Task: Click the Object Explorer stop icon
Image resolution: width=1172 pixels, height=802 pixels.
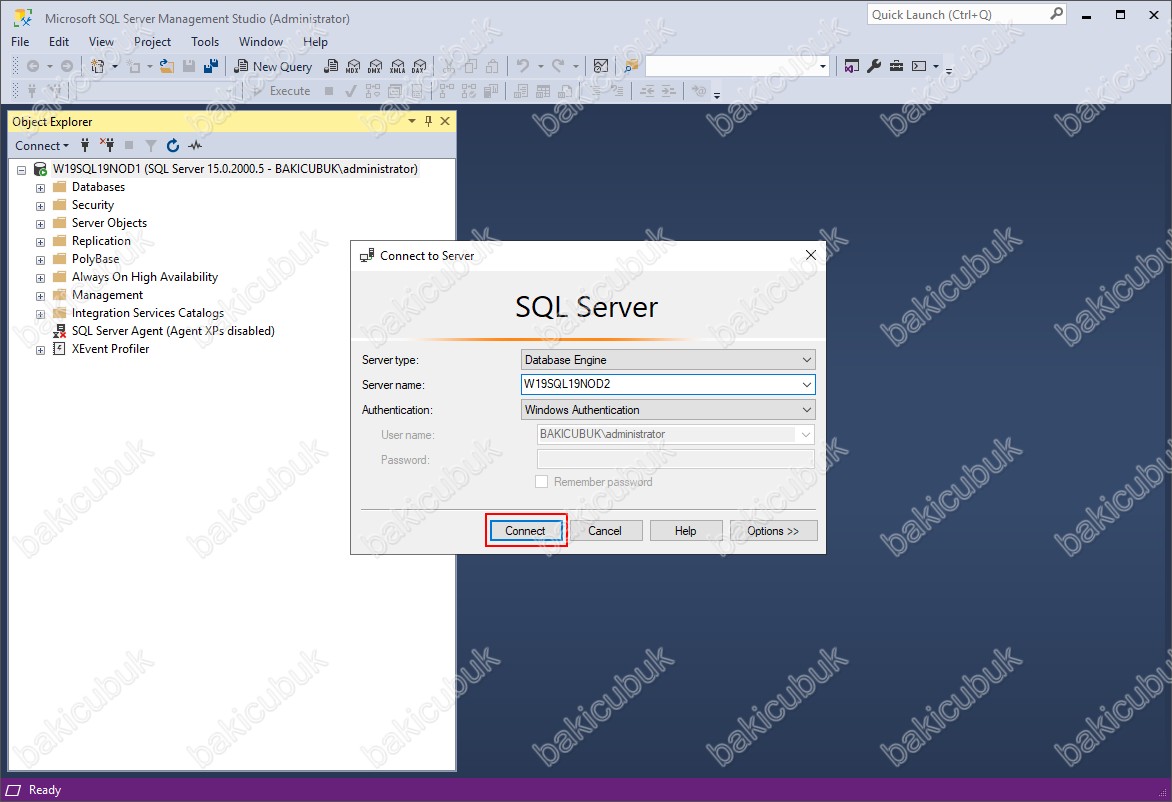Action: 129,146
